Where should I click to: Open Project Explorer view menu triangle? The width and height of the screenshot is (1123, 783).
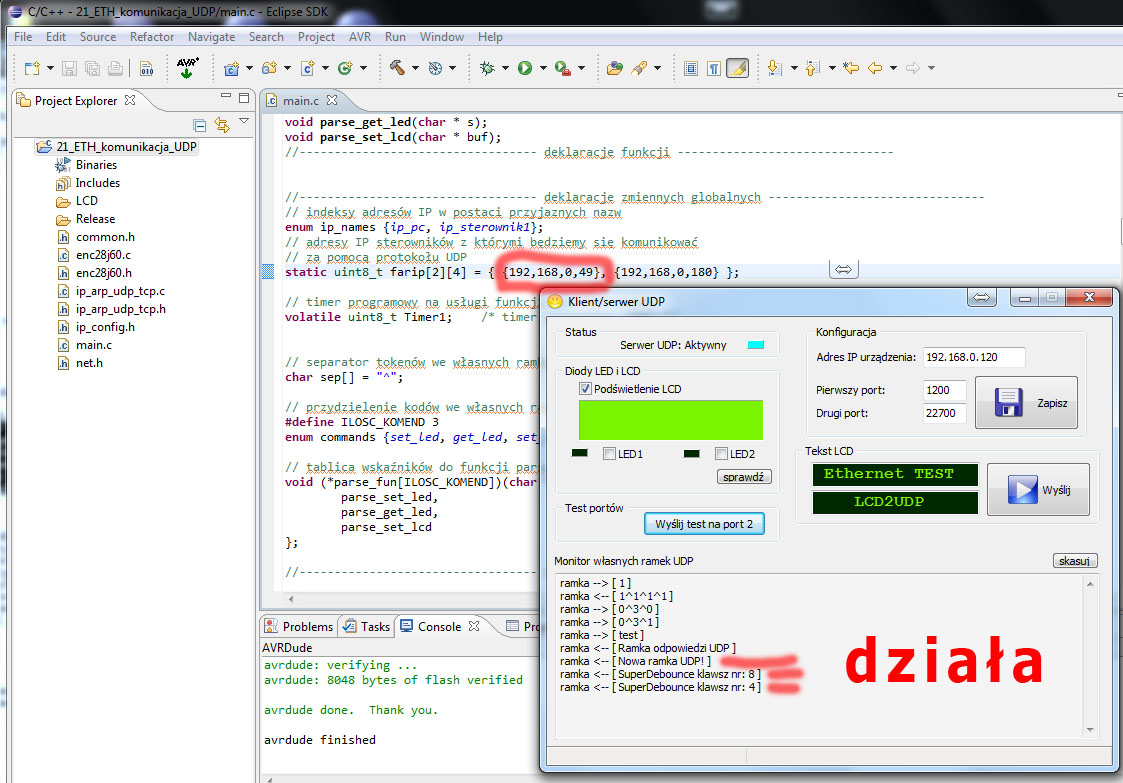(244, 121)
